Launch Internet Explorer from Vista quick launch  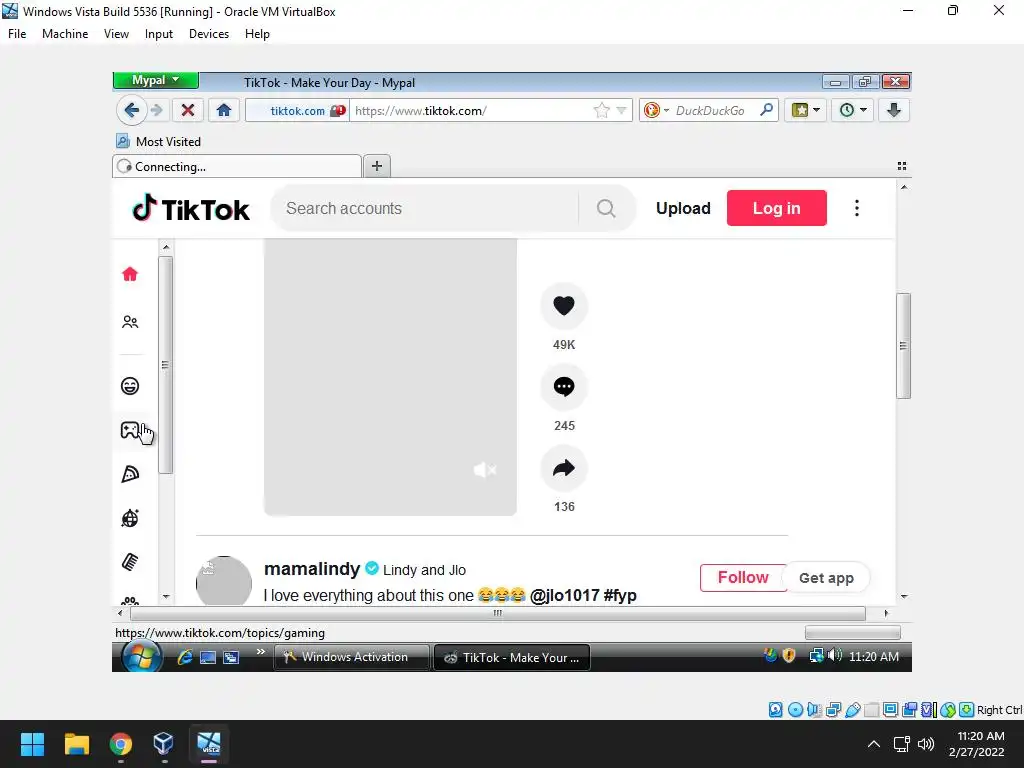[185, 657]
